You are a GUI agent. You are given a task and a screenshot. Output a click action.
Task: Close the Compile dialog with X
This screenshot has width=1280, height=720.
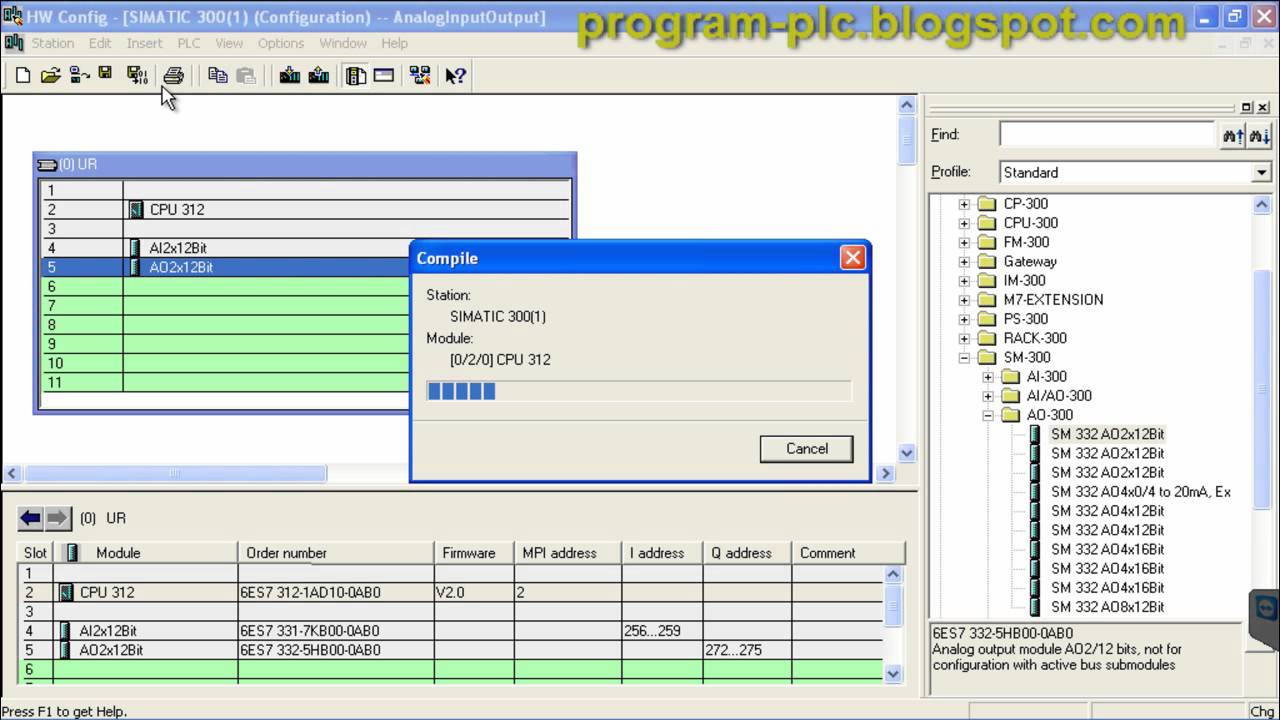[x=852, y=258]
